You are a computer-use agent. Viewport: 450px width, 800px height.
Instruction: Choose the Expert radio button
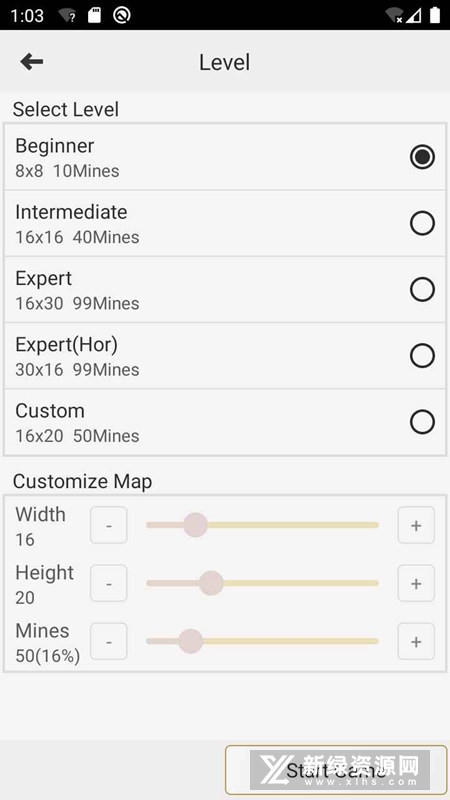coord(422,290)
